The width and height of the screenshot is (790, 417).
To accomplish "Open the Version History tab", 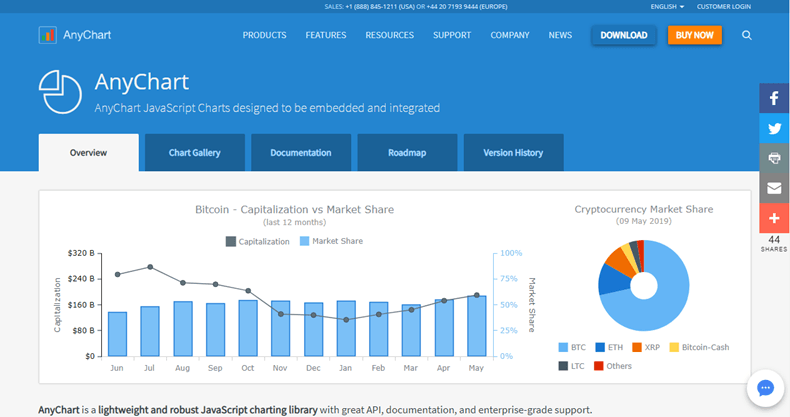I will point(513,153).
